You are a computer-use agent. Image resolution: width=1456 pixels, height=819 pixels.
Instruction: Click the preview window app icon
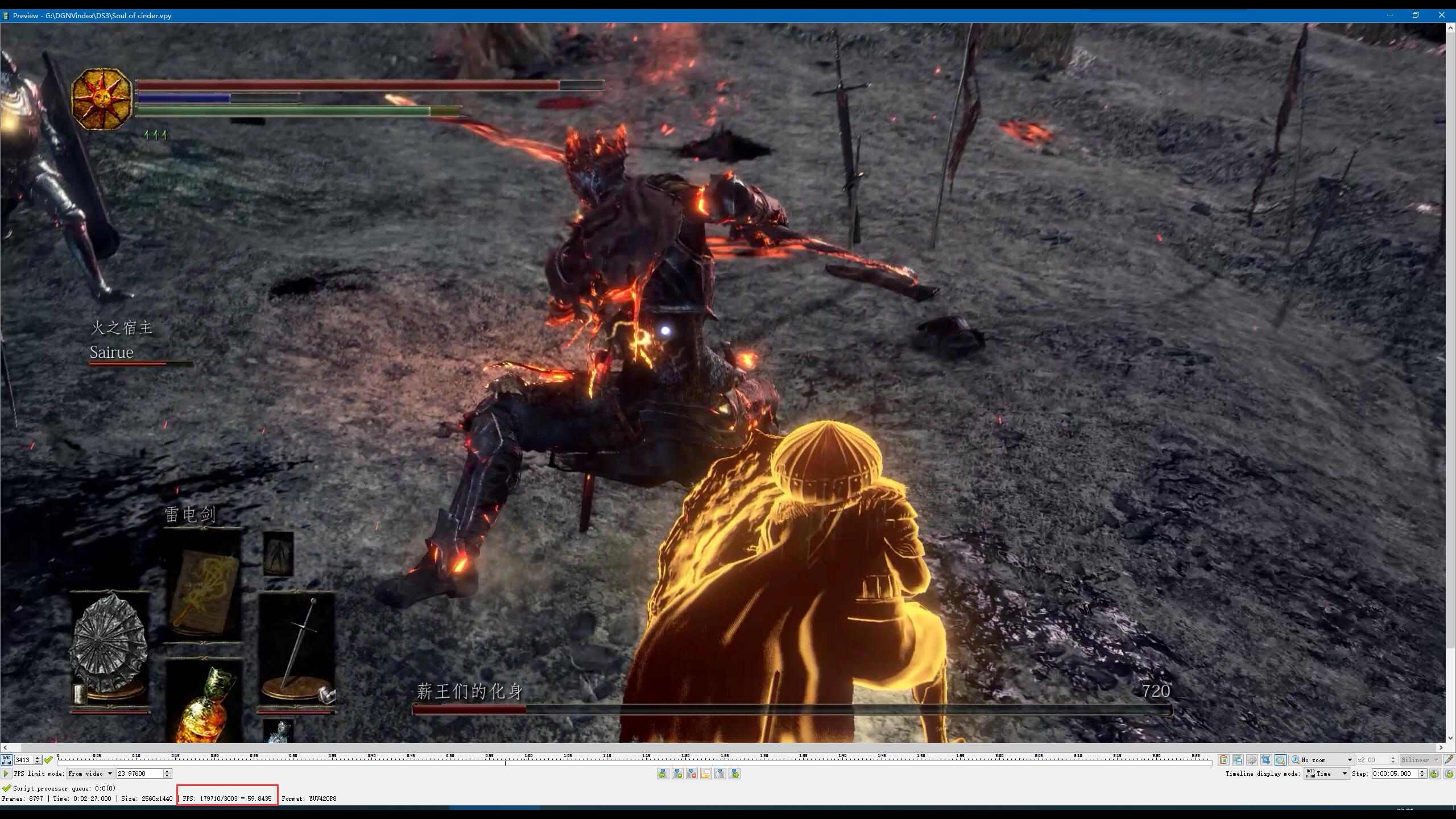pos(6,15)
